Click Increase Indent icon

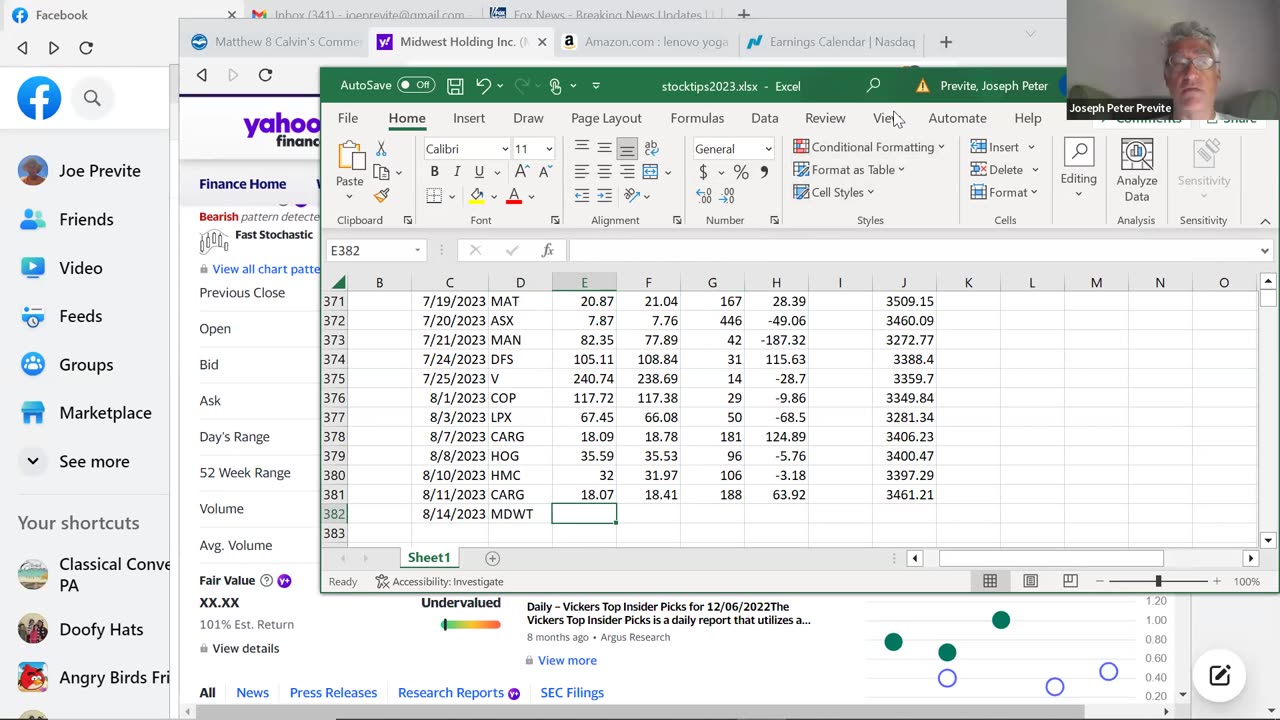[605, 196]
